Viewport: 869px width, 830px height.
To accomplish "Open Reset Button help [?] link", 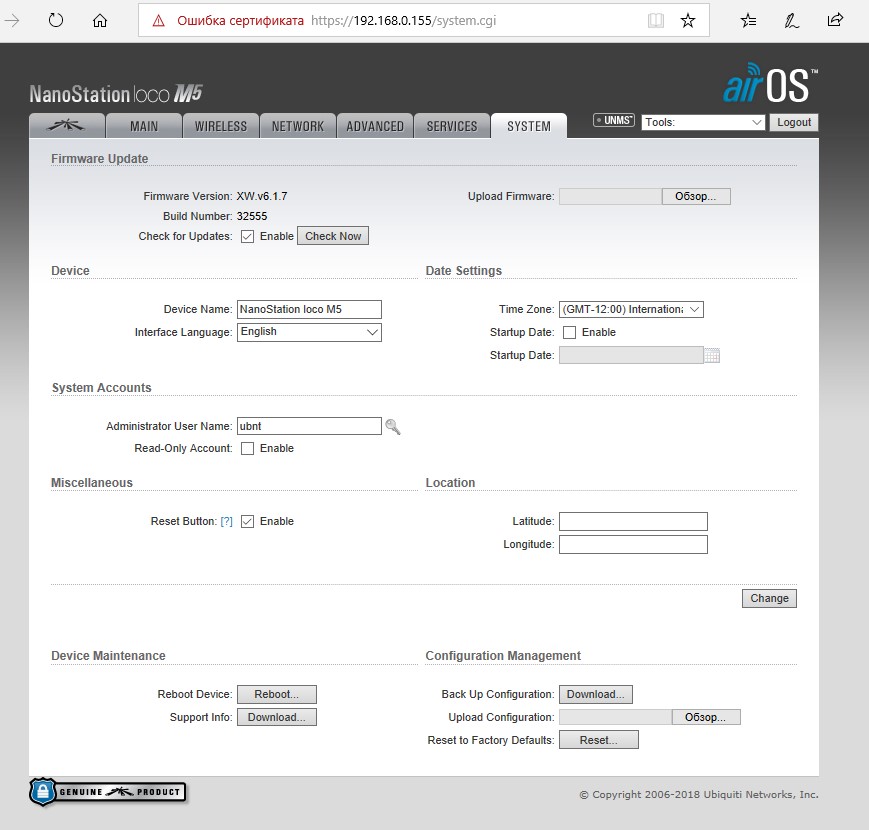I will tap(226, 521).
